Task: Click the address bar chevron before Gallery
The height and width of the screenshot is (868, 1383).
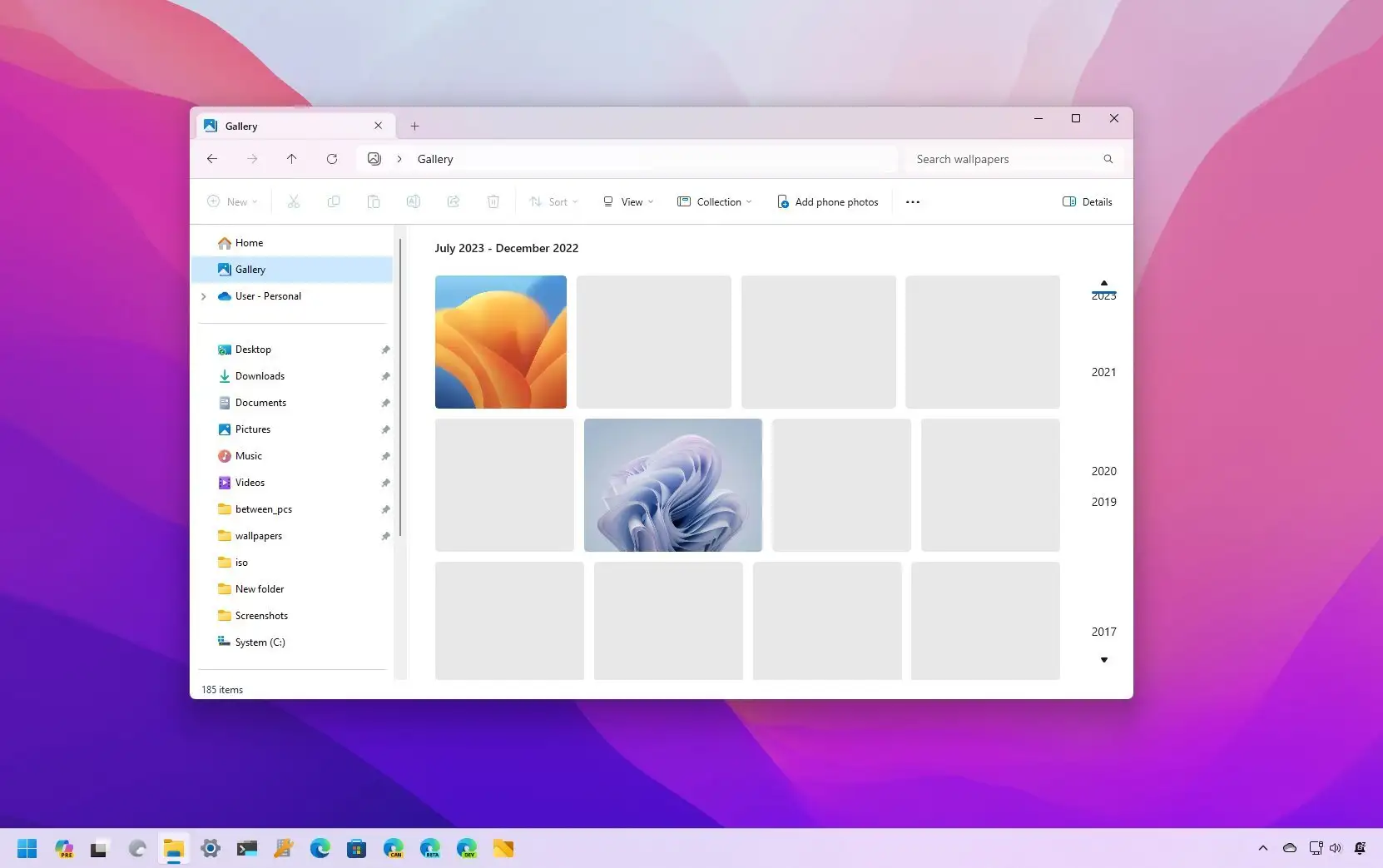Action: (x=399, y=159)
